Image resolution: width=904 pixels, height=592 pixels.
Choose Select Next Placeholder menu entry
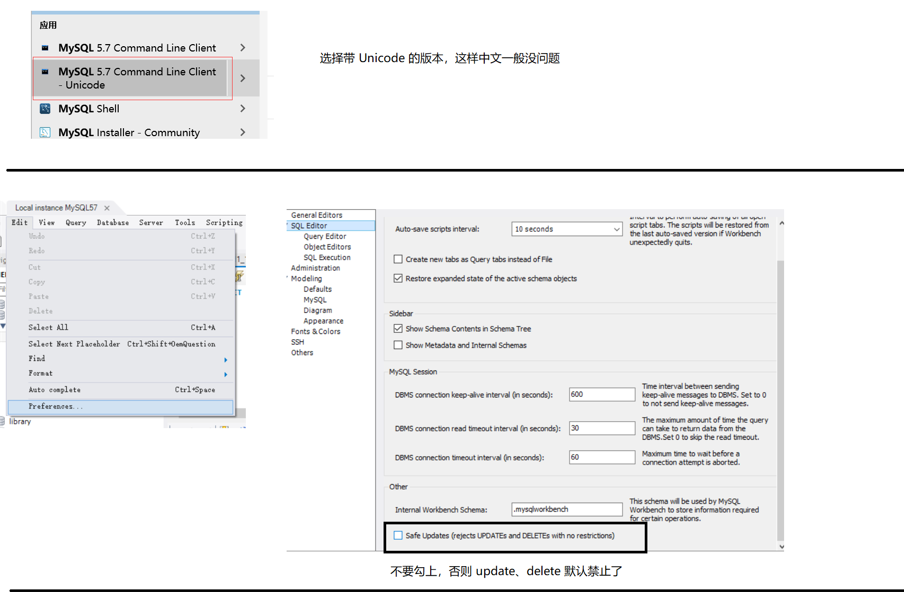[x=121, y=344]
